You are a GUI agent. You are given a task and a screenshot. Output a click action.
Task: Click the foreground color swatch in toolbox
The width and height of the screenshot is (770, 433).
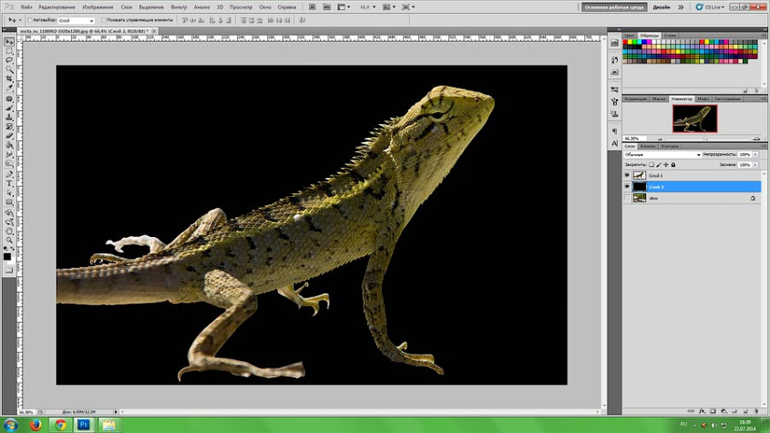[8, 256]
